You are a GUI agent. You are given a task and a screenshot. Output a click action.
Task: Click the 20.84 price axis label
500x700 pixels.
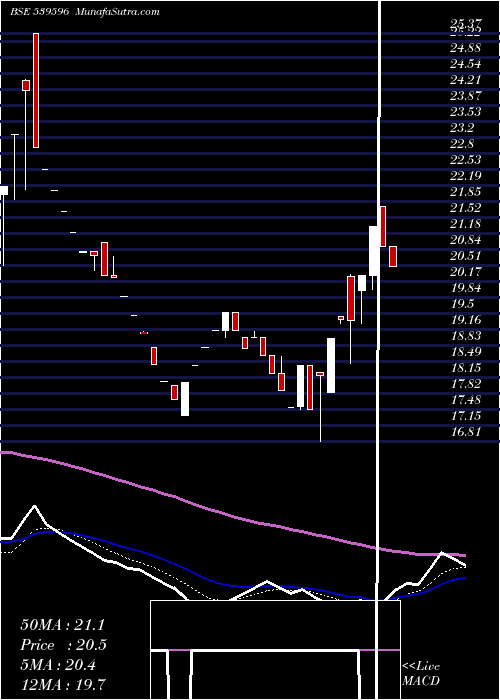pyautogui.click(x=466, y=240)
